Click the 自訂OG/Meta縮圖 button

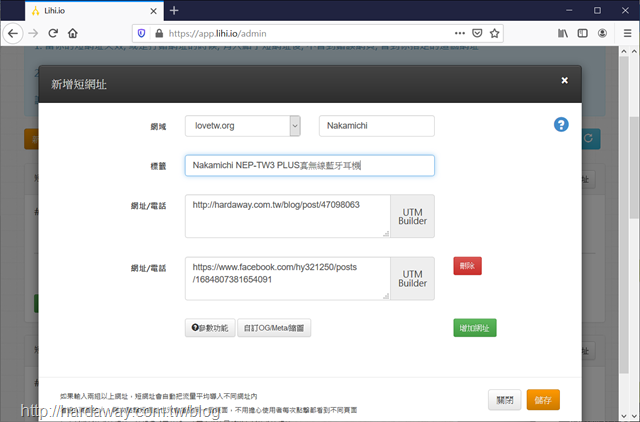click(x=274, y=328)
